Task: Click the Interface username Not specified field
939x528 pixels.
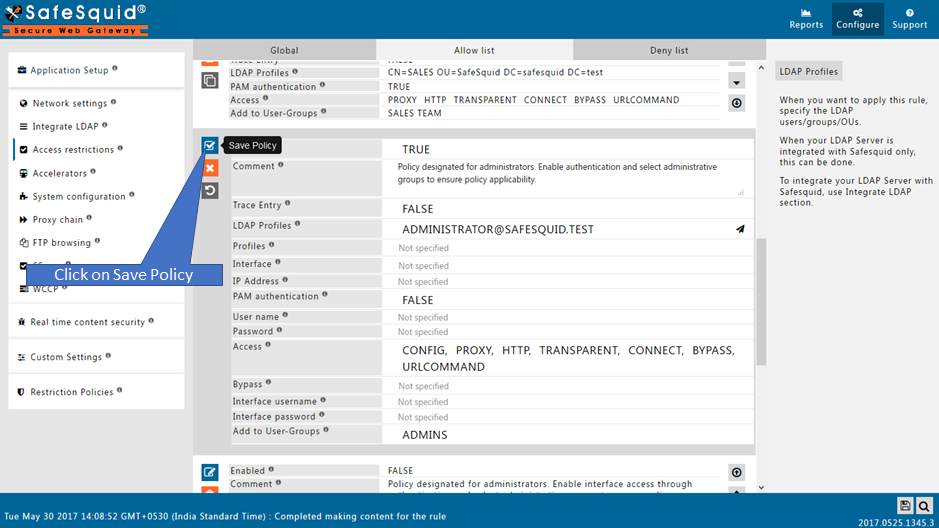Action: coord(568,402)
